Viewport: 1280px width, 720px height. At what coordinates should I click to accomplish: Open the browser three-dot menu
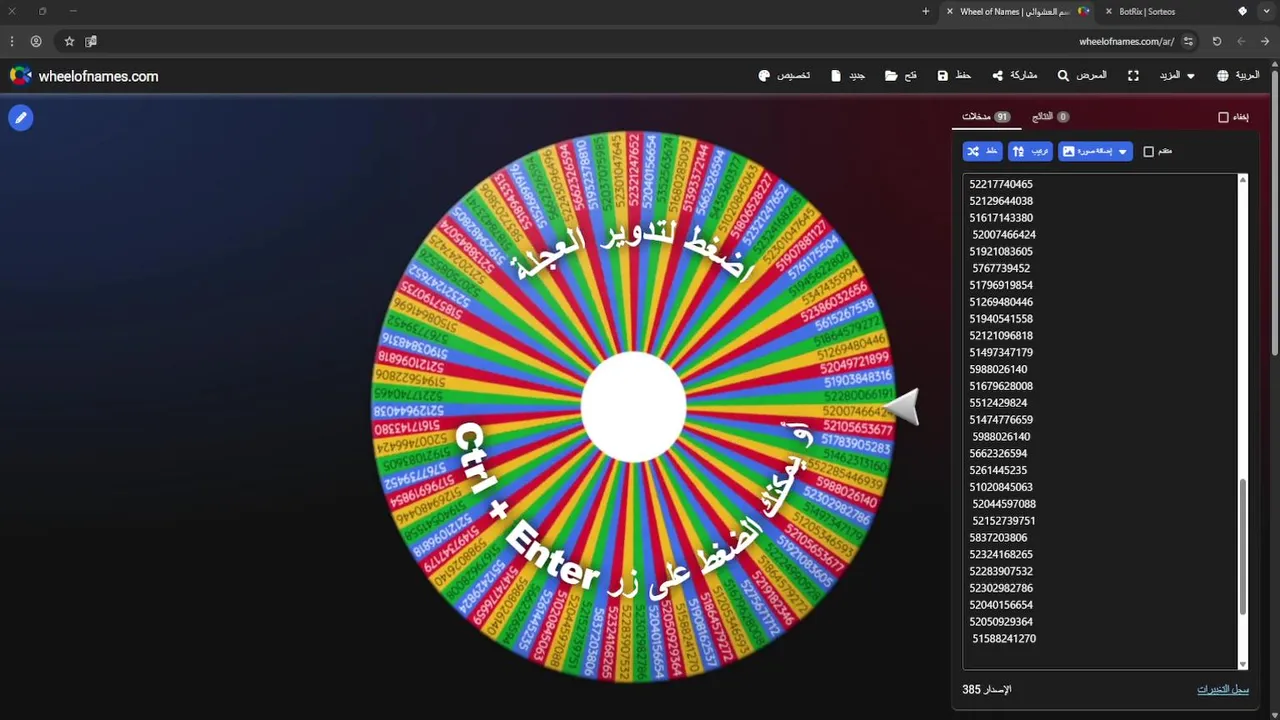pyautogui.click(x=12, y=41)
